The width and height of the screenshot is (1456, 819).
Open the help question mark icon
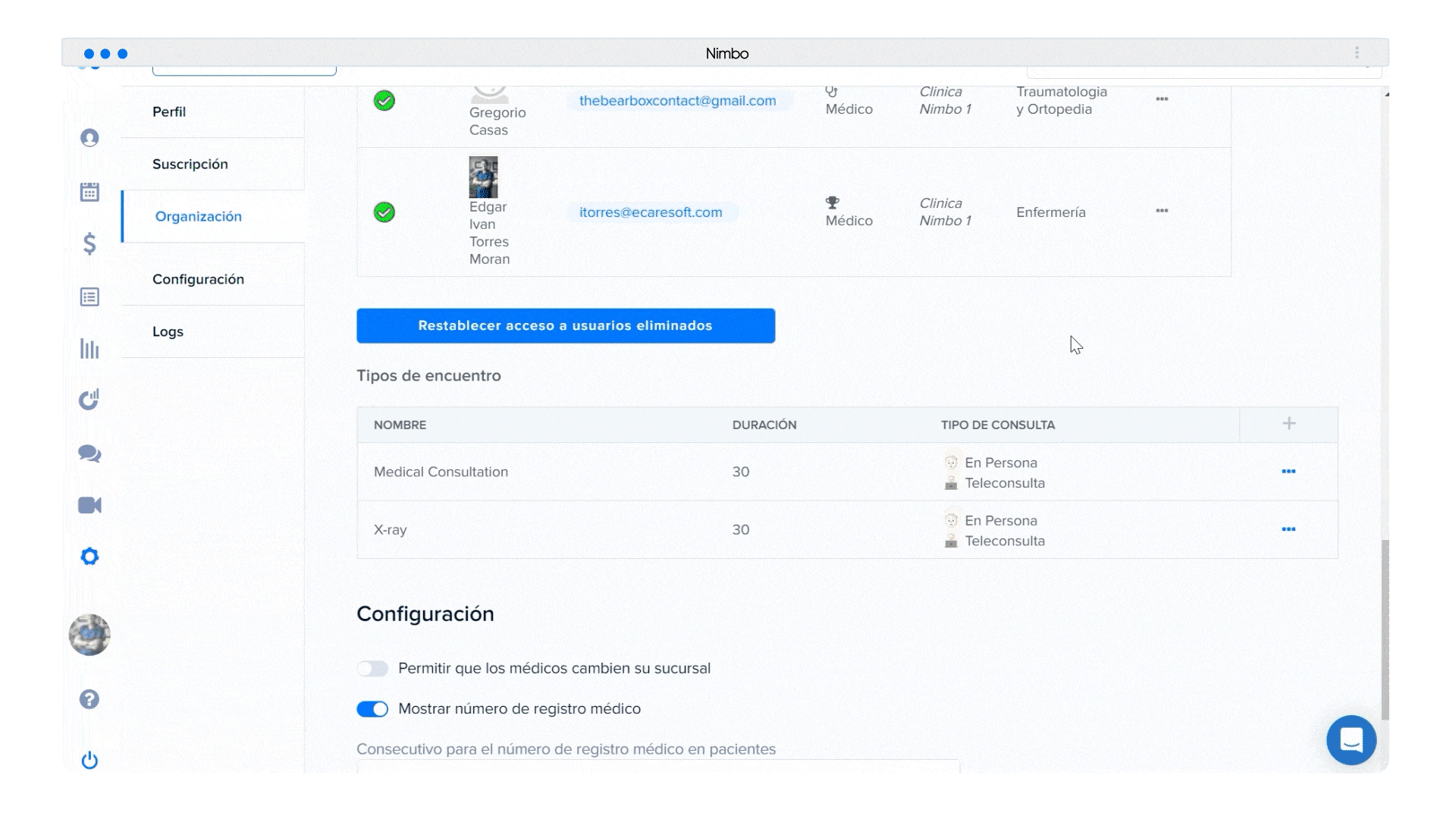pyautogui.click(x=89, y=699)
